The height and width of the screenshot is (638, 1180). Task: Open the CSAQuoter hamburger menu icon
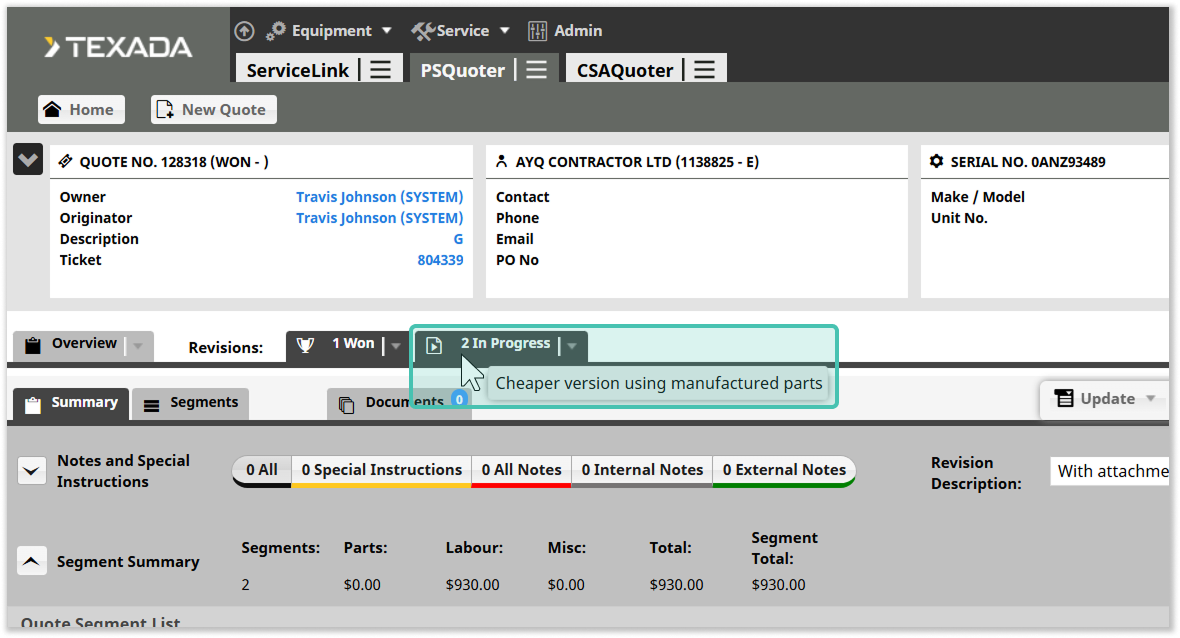click(x=704, y=70)
